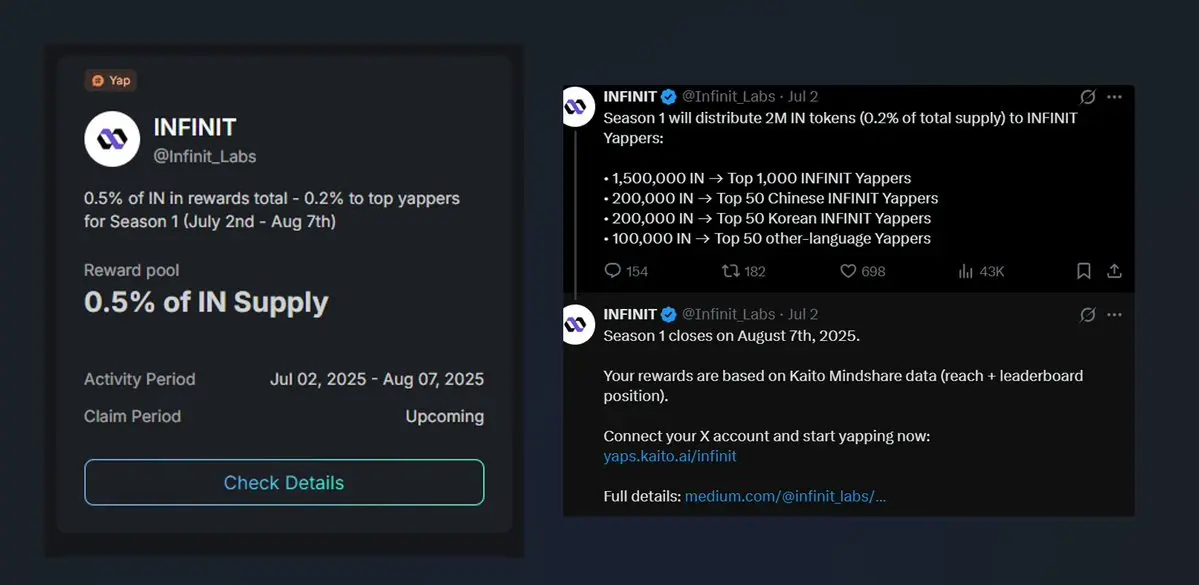Click the share icon on first tweet
This screenshot has width=1199, height=585.
click(x=1114, y=271)
